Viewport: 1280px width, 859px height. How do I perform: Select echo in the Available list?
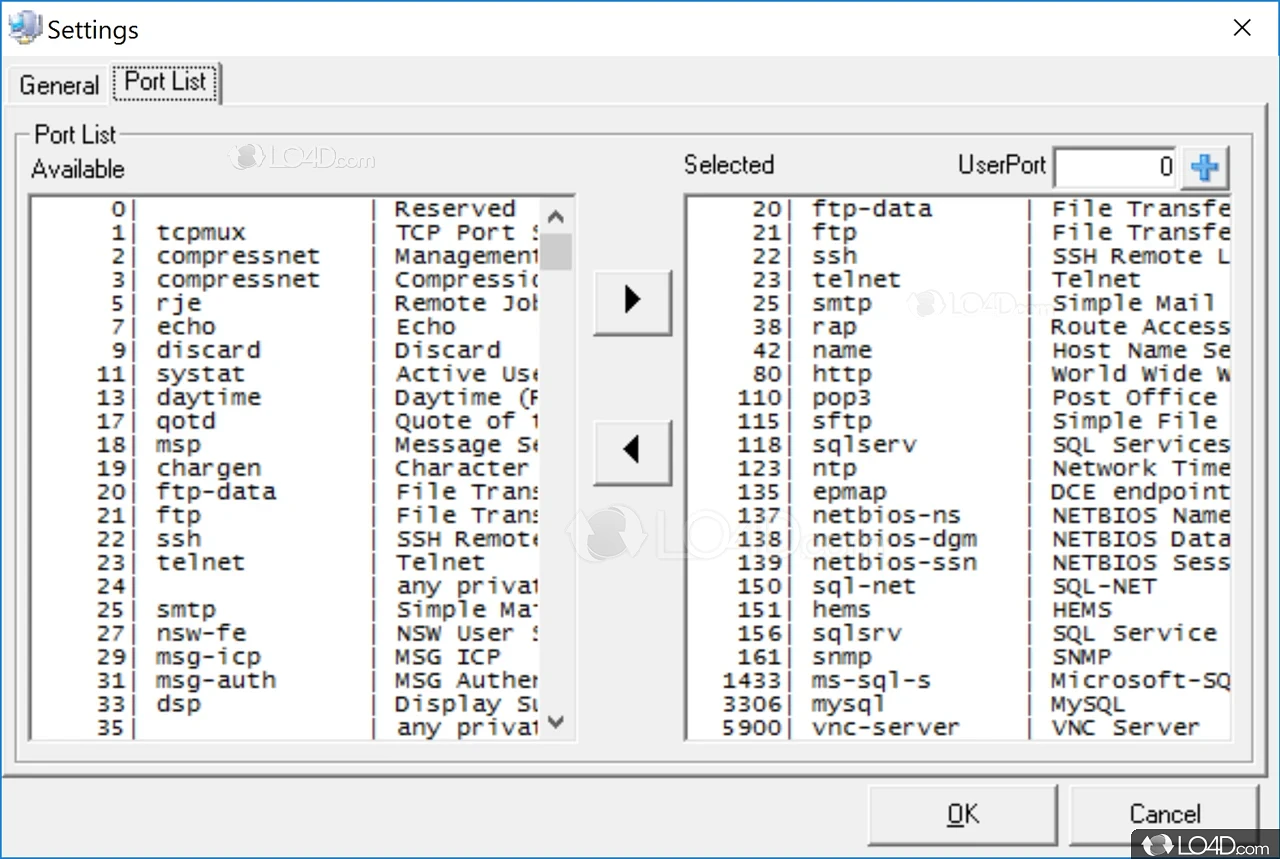pyautogui.click(x=286, y=327)
